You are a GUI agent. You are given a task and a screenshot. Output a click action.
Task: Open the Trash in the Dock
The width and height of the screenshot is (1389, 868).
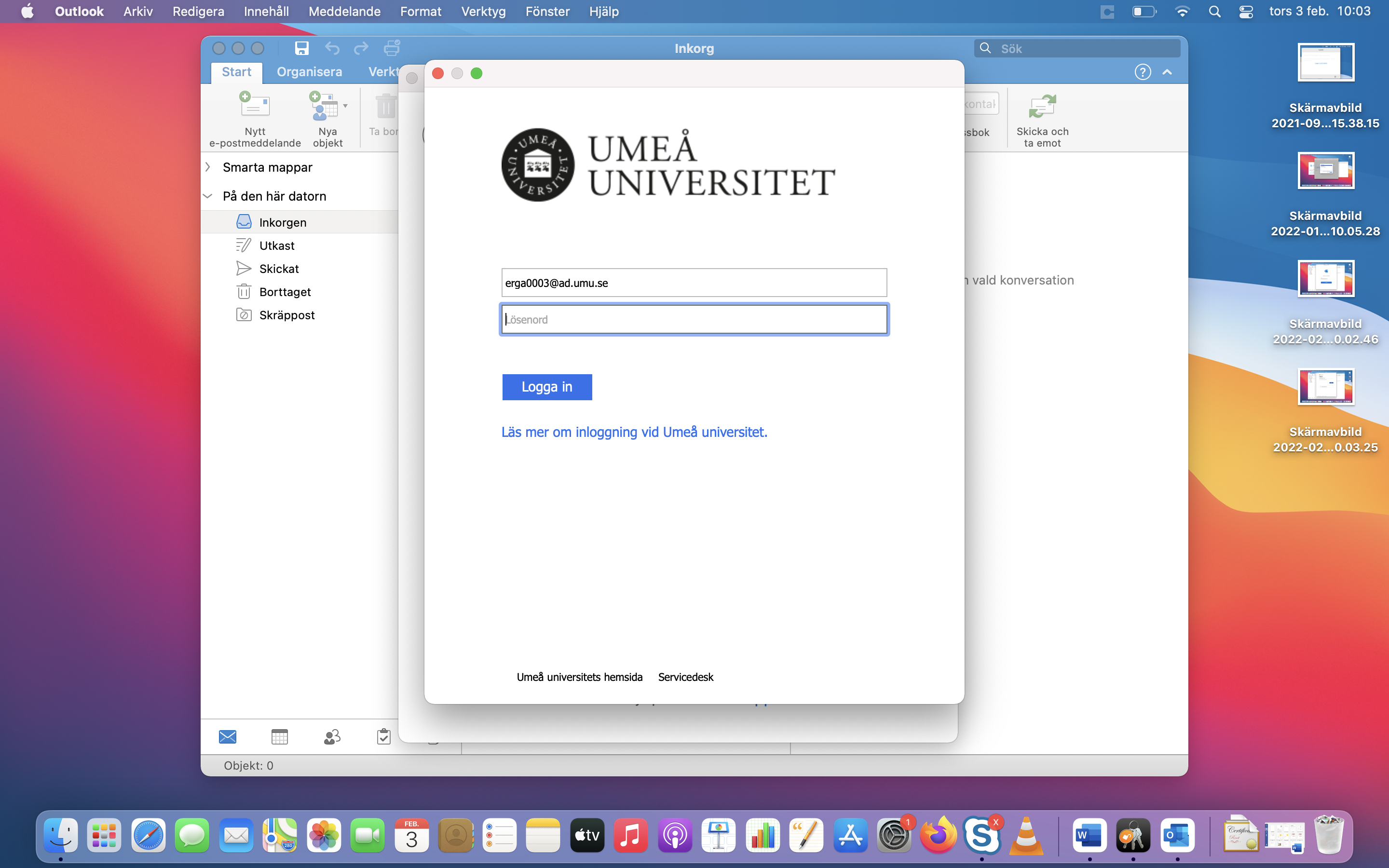pyautogui.click(x=1328, y=835)
